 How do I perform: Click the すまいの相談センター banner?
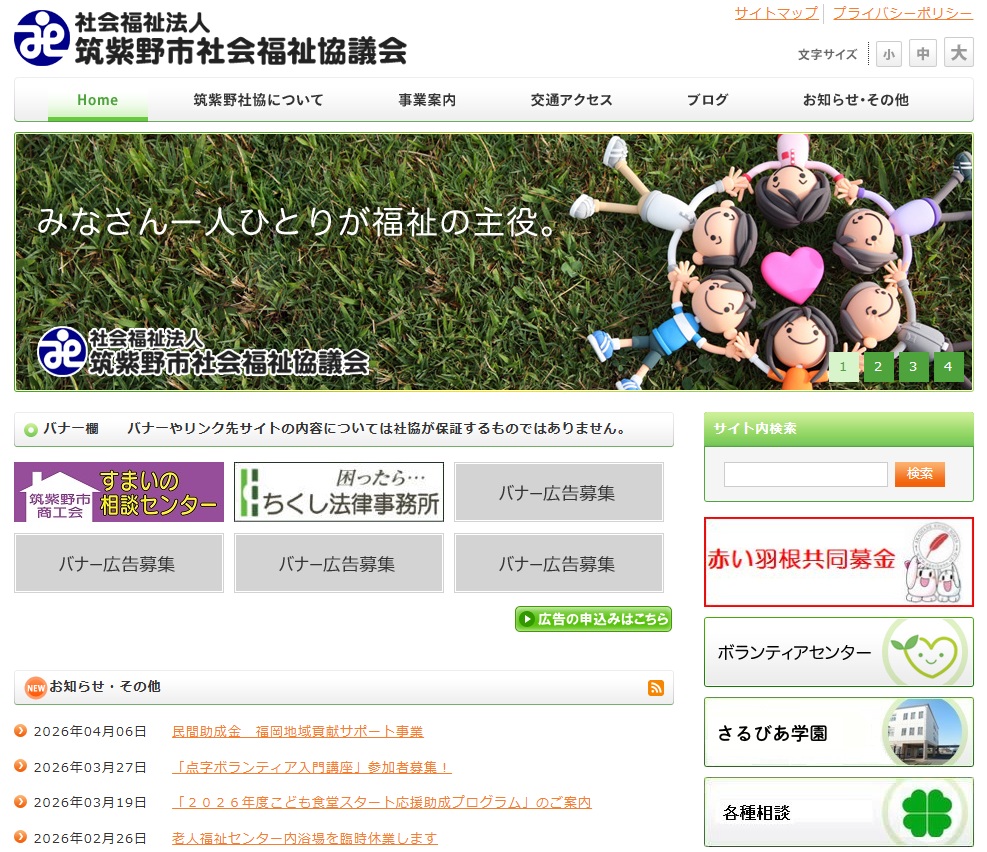click(x=119, y=492)
